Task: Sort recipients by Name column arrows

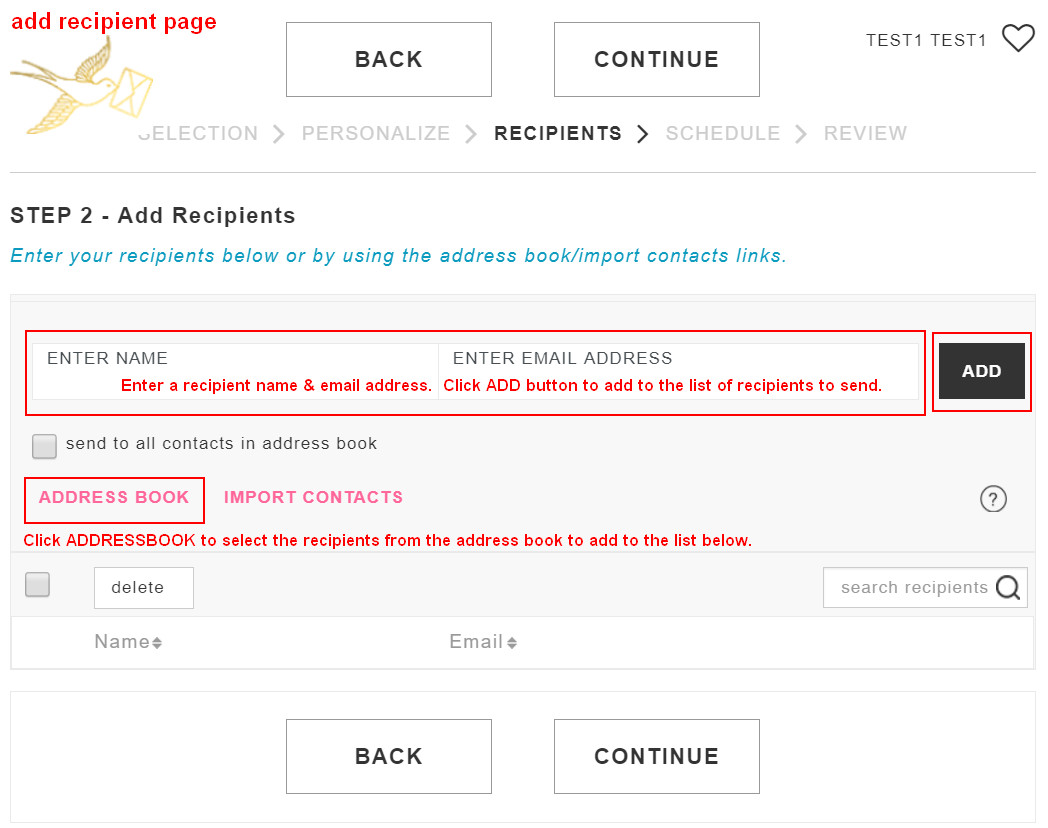Action: click(x=157, y=642)
